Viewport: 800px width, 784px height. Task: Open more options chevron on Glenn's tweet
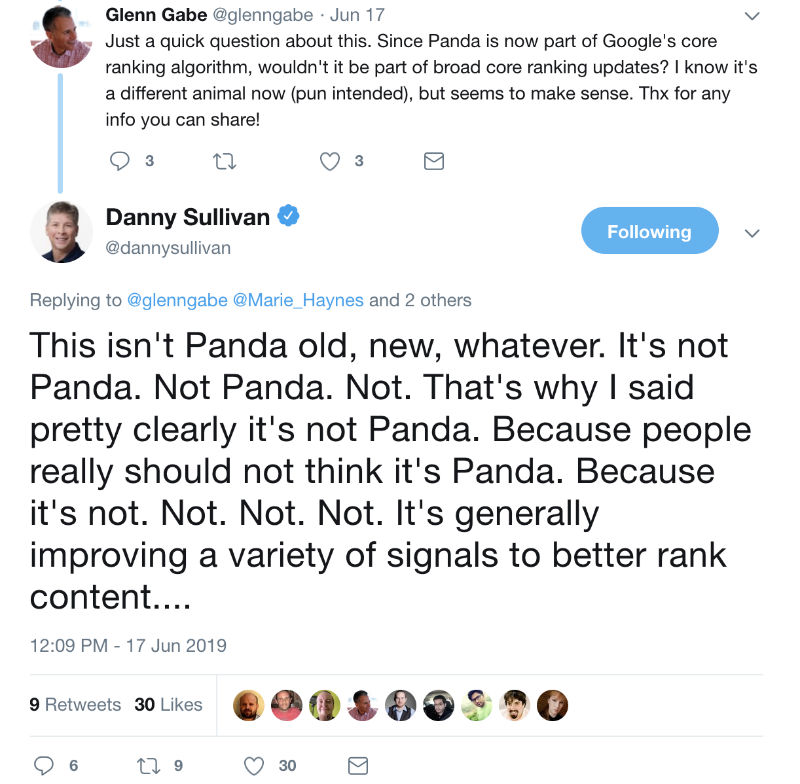752,17
